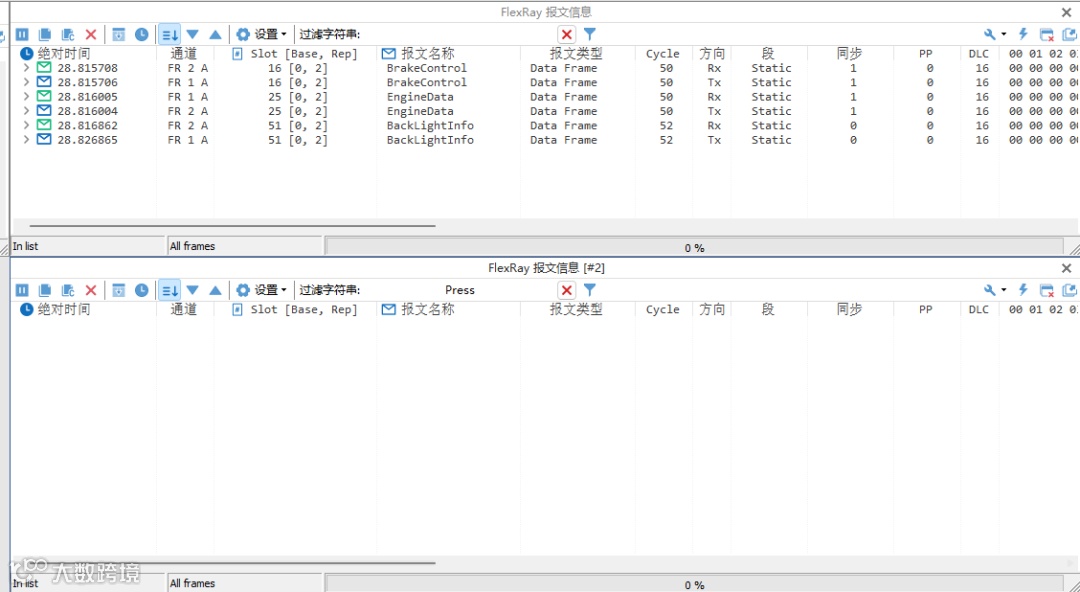
Task: Close the FlexRay 报文信息 [#2] window
Action: click(x=1066, y=268)
